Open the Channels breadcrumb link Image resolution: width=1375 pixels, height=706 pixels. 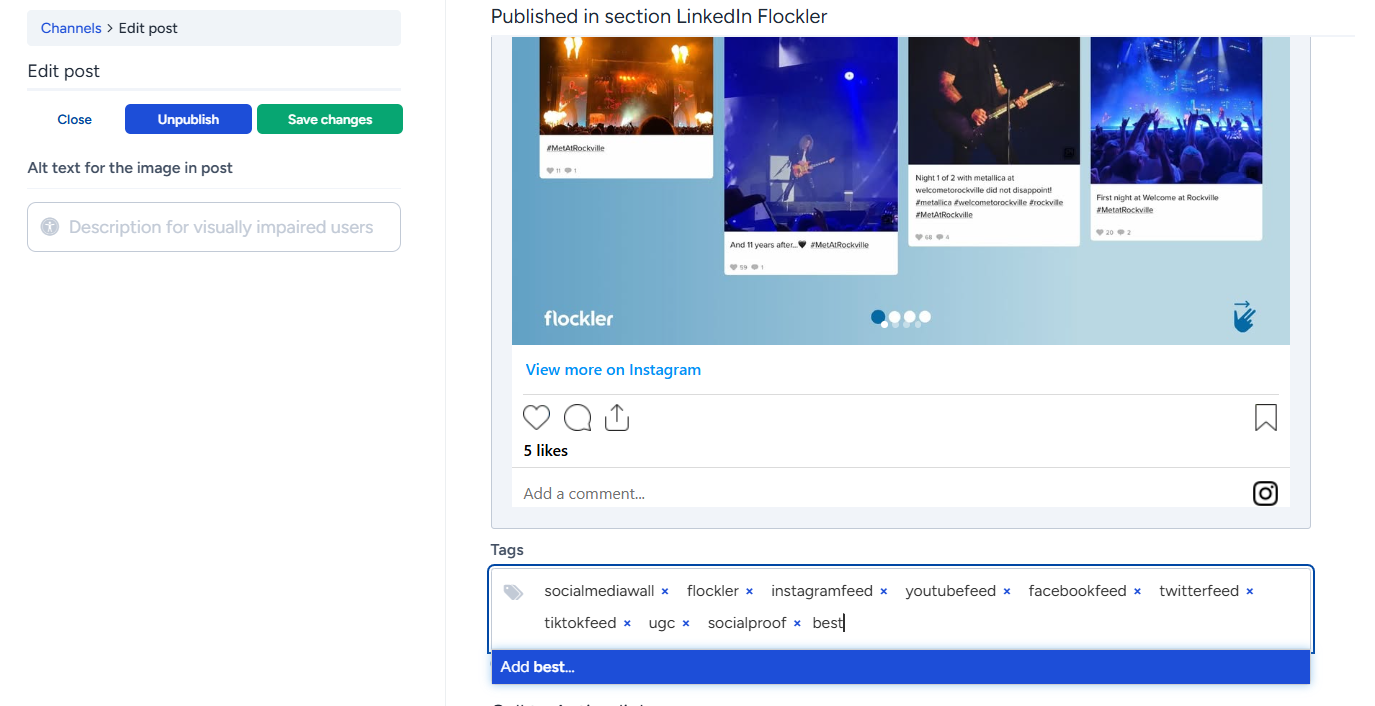coord(71,28)
